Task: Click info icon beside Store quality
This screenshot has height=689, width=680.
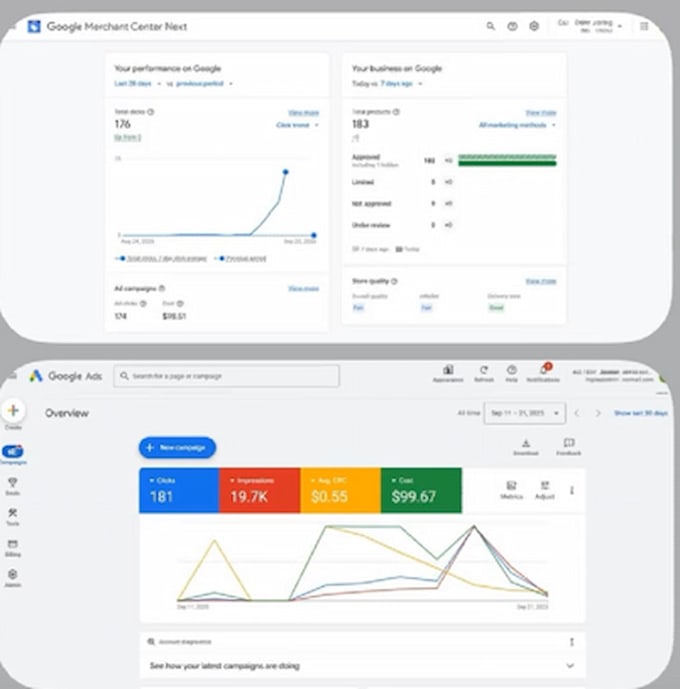Action: 394,281
